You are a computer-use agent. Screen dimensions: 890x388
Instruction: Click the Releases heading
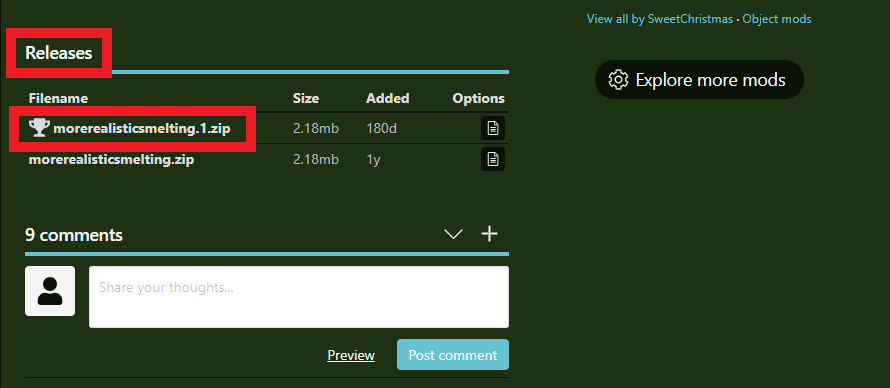point(58,53)
